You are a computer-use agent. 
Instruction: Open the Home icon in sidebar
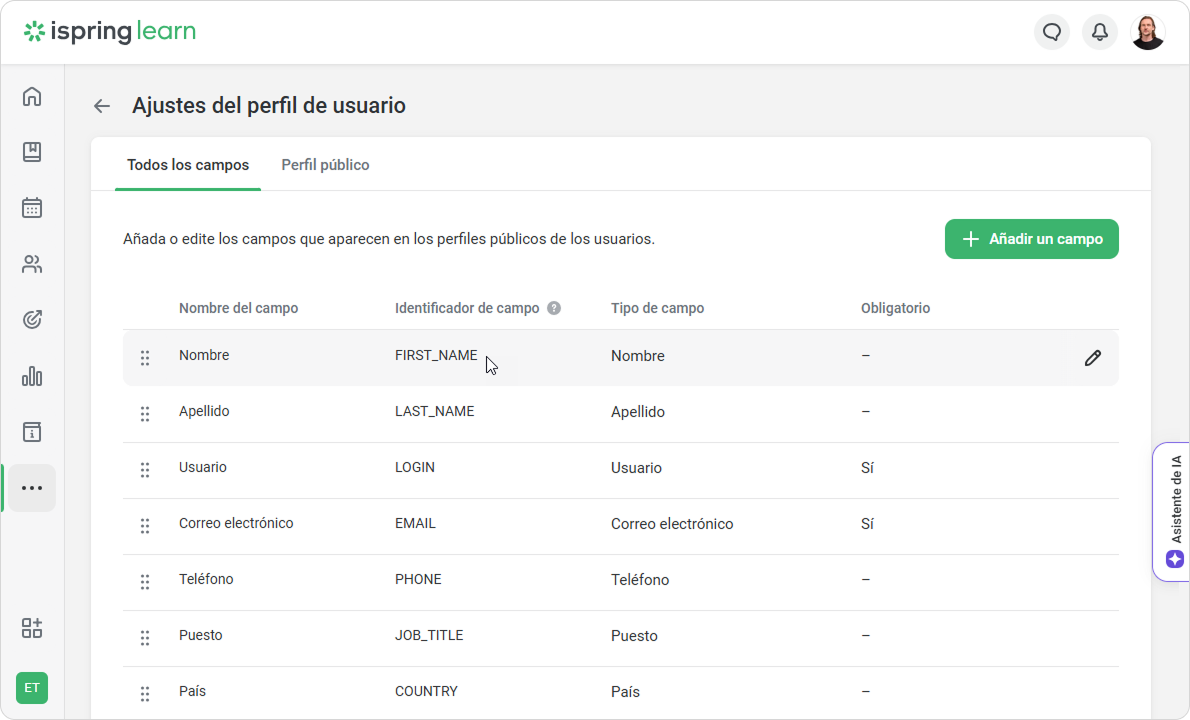32,96
